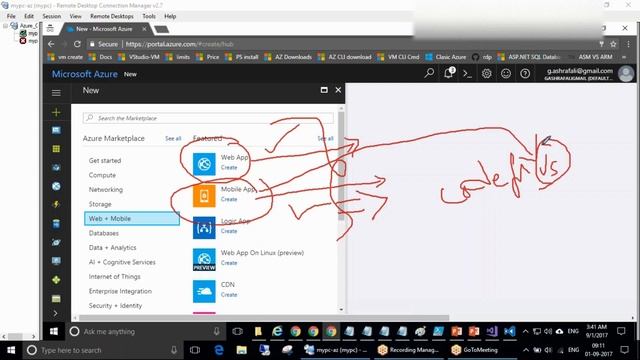Reload the Chrome page

coord(77,44)
